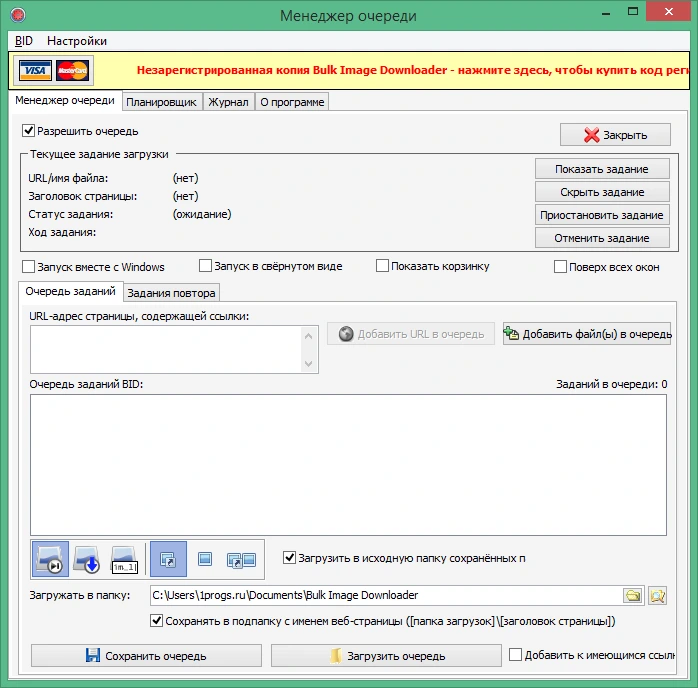The image size is (698, 688).
Task: Click 'Заголовок страницы:' label
Action: tap(83, 196)
